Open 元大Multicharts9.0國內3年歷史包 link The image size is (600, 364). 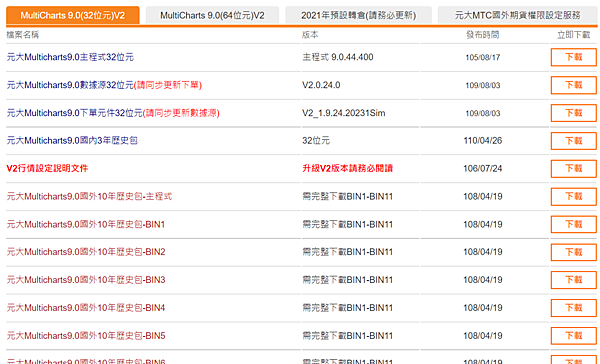[72, 140]
